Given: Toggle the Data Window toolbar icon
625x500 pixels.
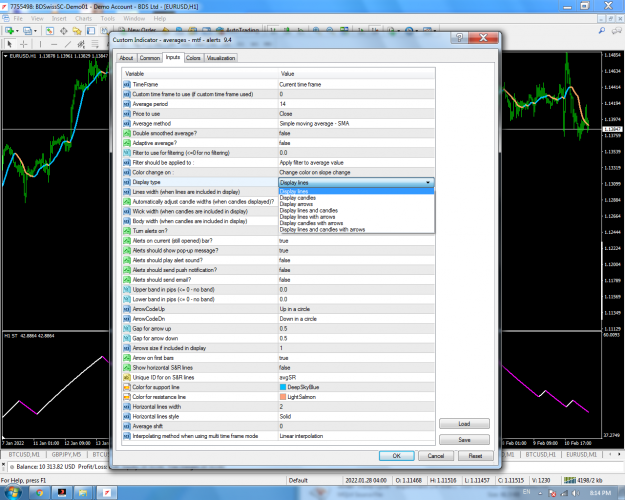Looking at the screenshot, I should 63,31.
